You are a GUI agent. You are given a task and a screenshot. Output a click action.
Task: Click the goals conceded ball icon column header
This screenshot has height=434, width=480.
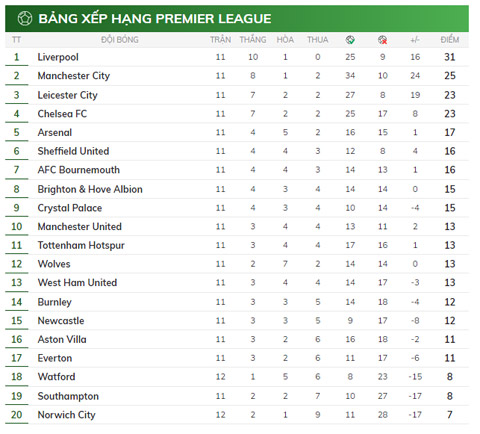(x=383, y=40)
